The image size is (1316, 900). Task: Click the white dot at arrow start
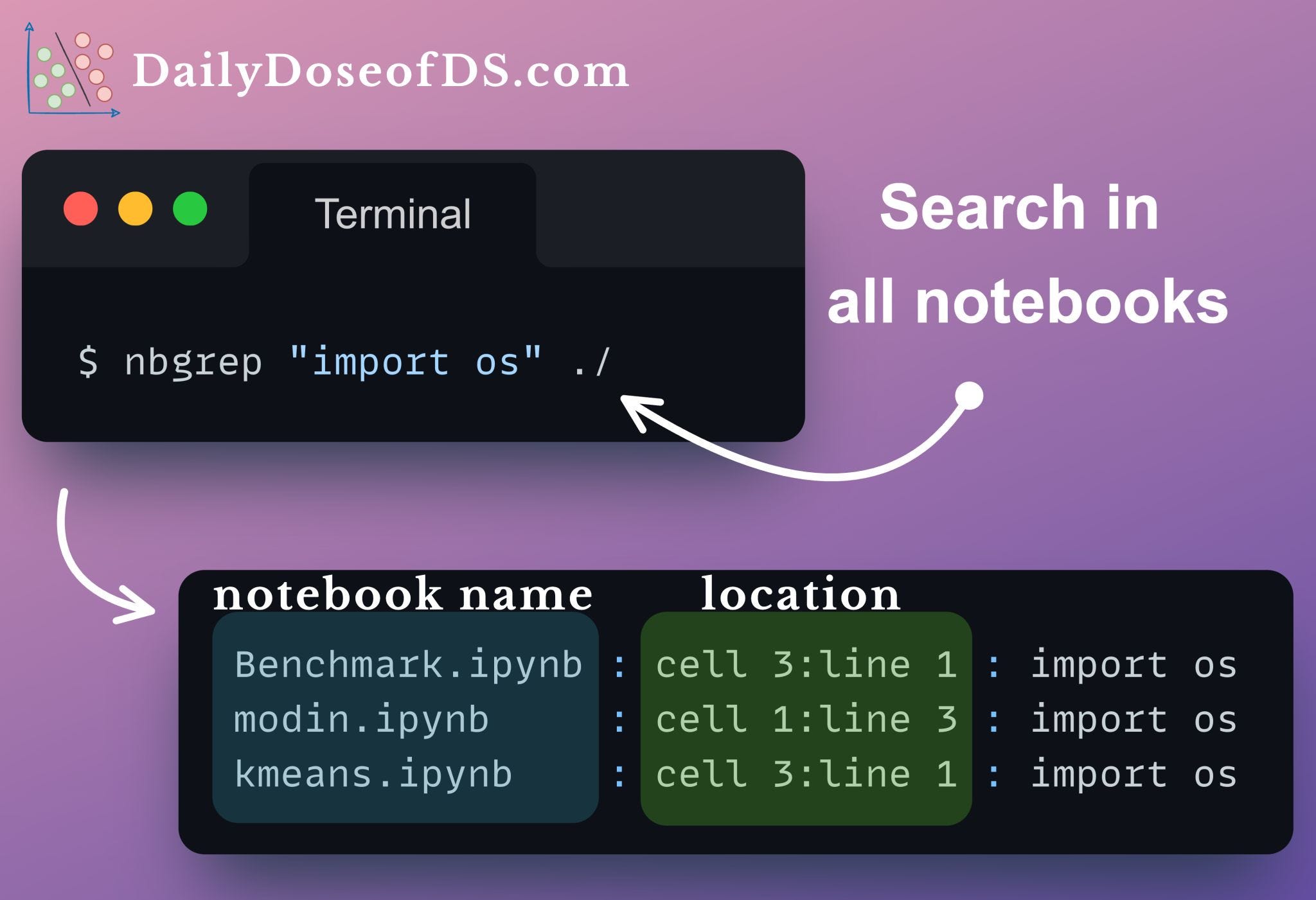[969, 396]
